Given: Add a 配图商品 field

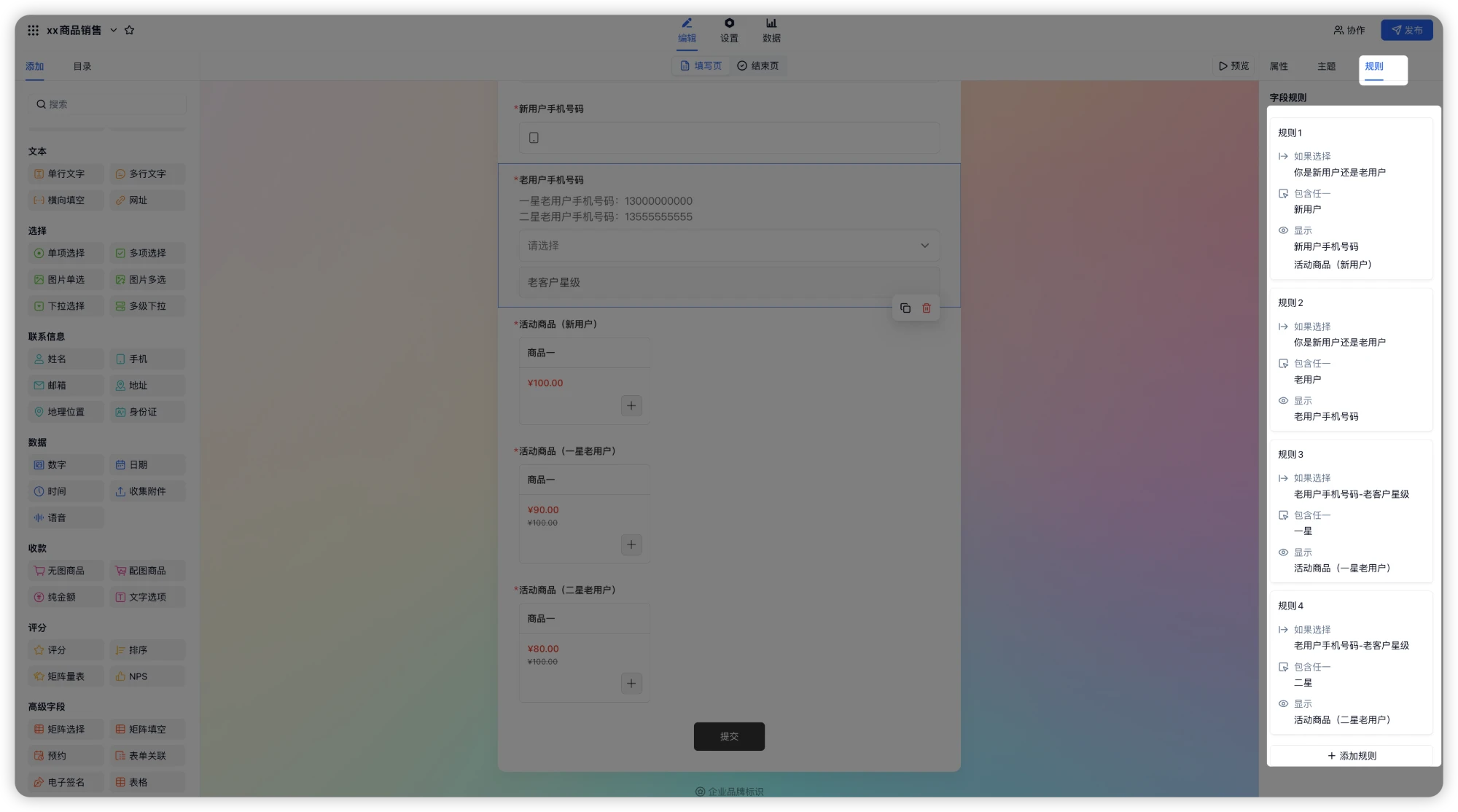Looking at the screenshot, I should 148,571.
